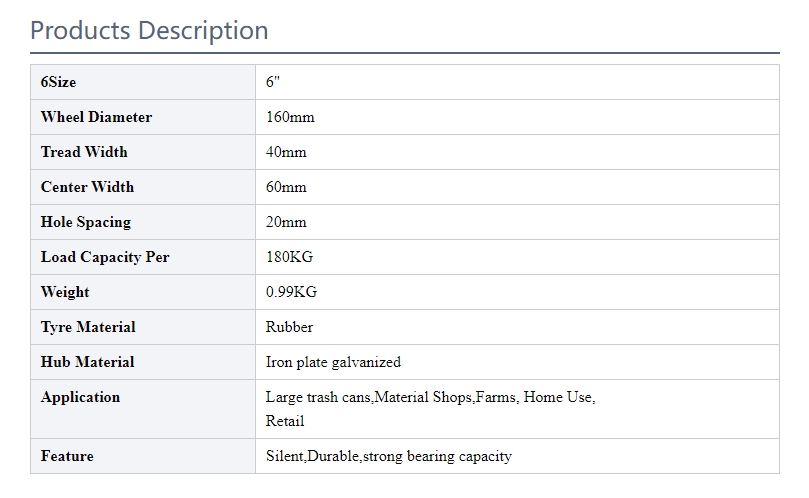This screenshot has height=498, width=809.
Task: Click the 60mm center width value
Action: (286, 187)
